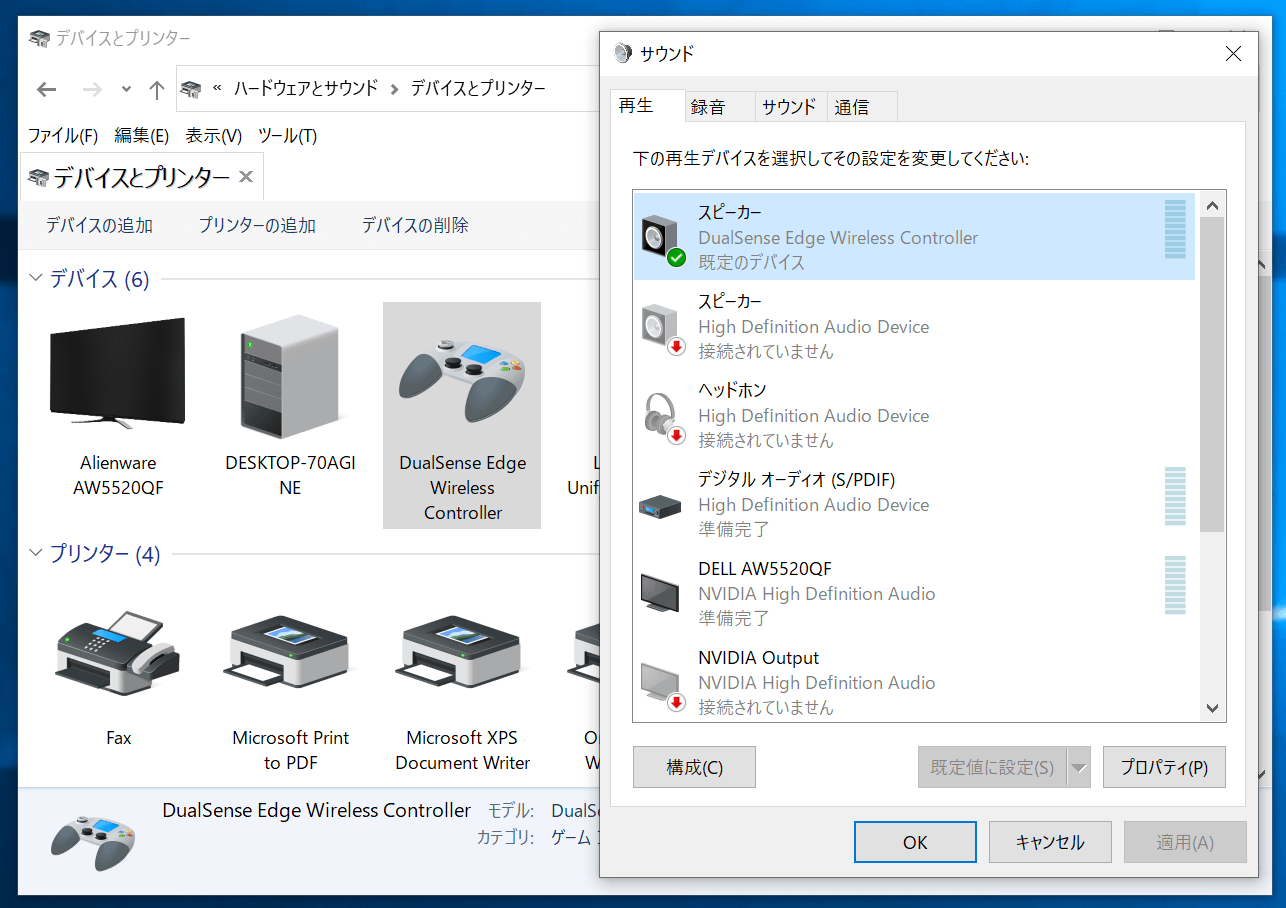Click the "デジタル オーディオ (S/PDIF)" device name
The width and height of the screenshot is (1286, 908).
click(x=796, y=480)
